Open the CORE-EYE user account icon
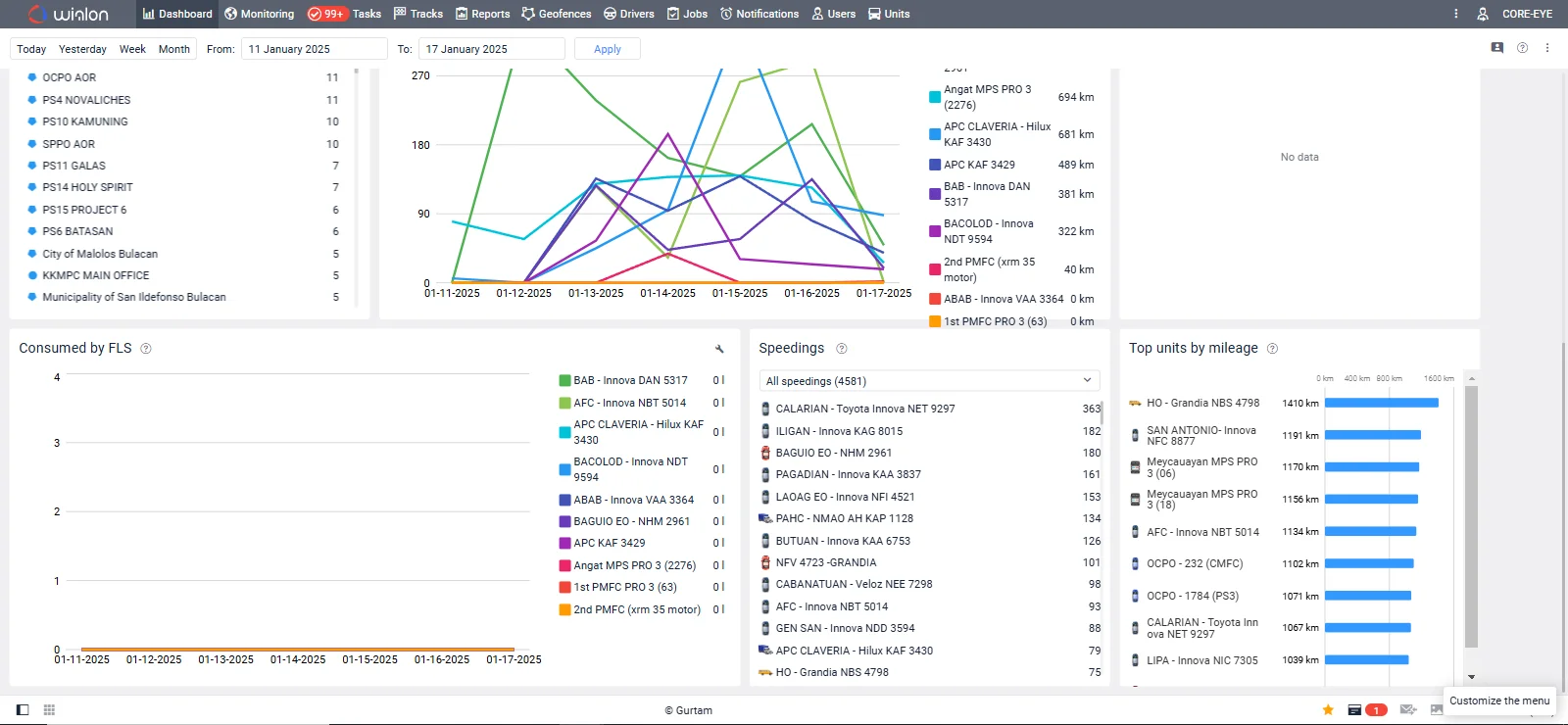The height and width of the screenshot is (725, 1568). (1483, 14)
